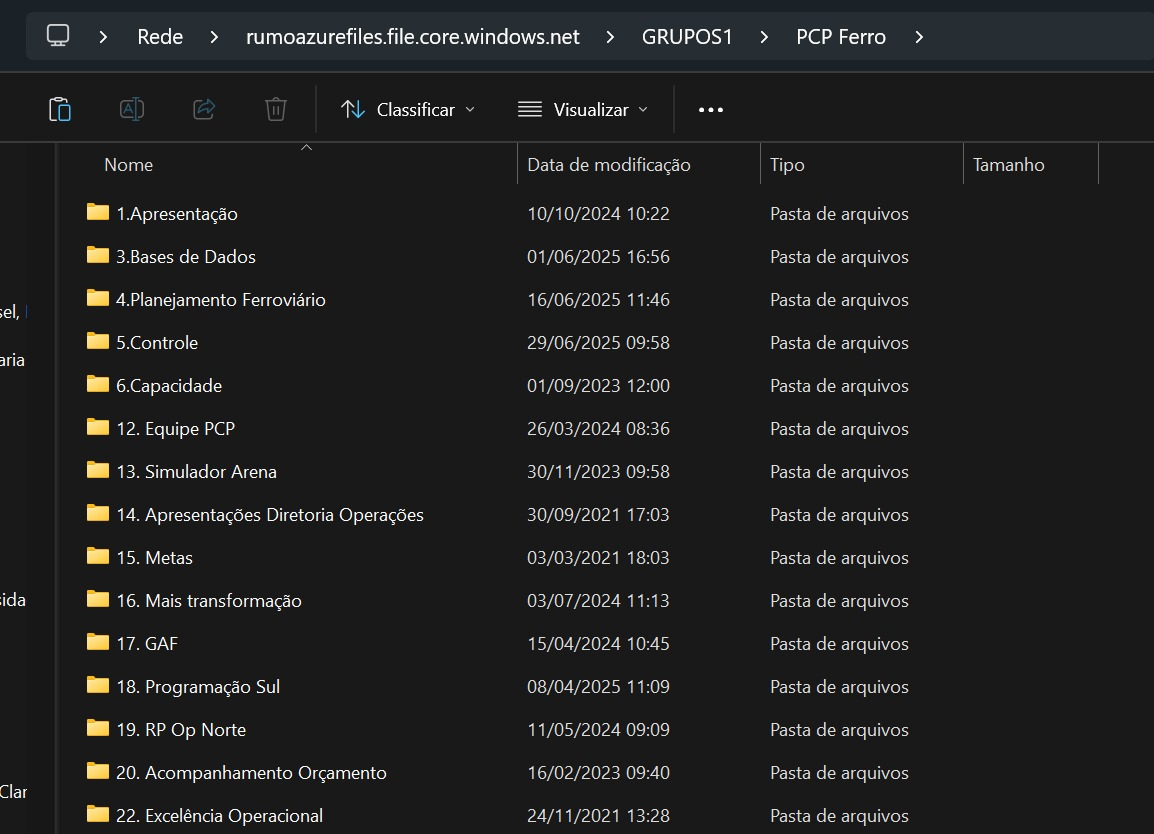Viewport: 1154px width, 834px height.
Task: Select the 1.Apresentação folder icon
Action: (x=97, y=213)
